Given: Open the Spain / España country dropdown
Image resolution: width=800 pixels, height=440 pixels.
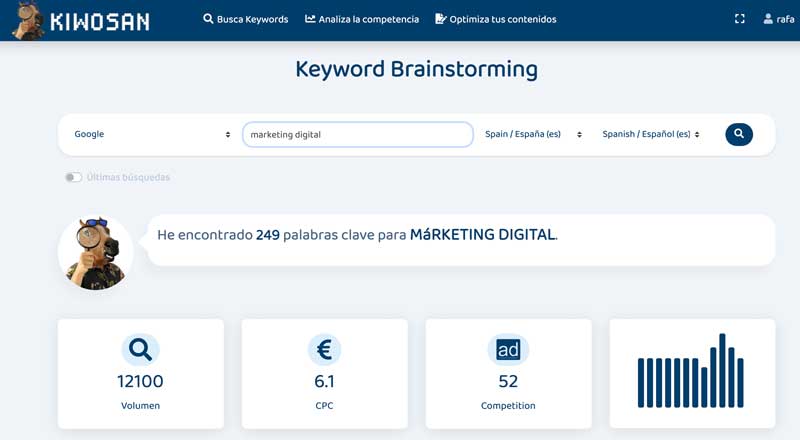Looking at the screenshot, I should 533,134.
